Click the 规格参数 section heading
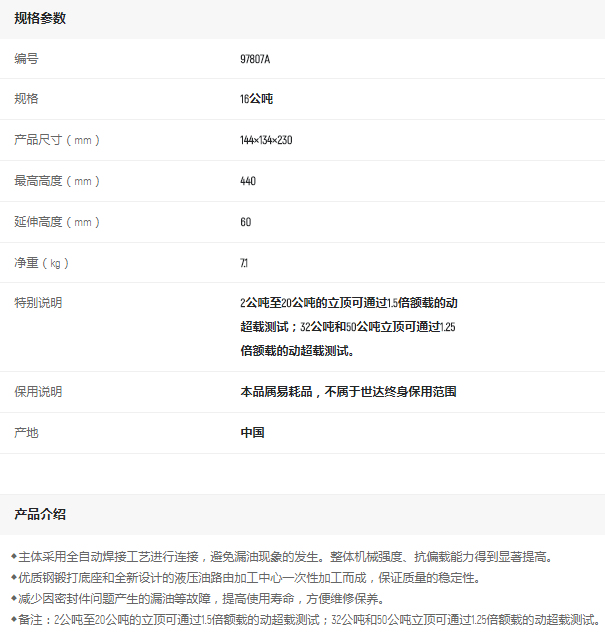 40,19
